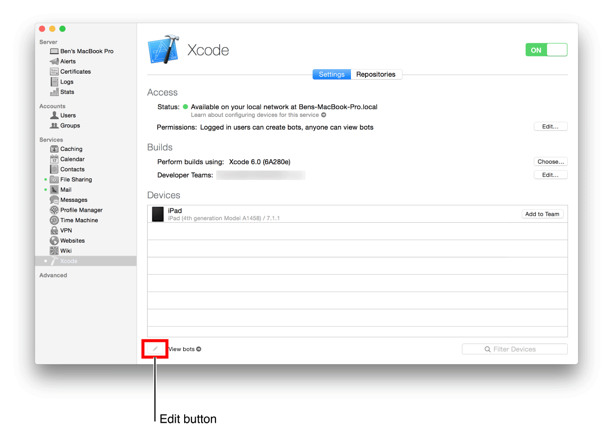Open the Stats chart icon

54,92
